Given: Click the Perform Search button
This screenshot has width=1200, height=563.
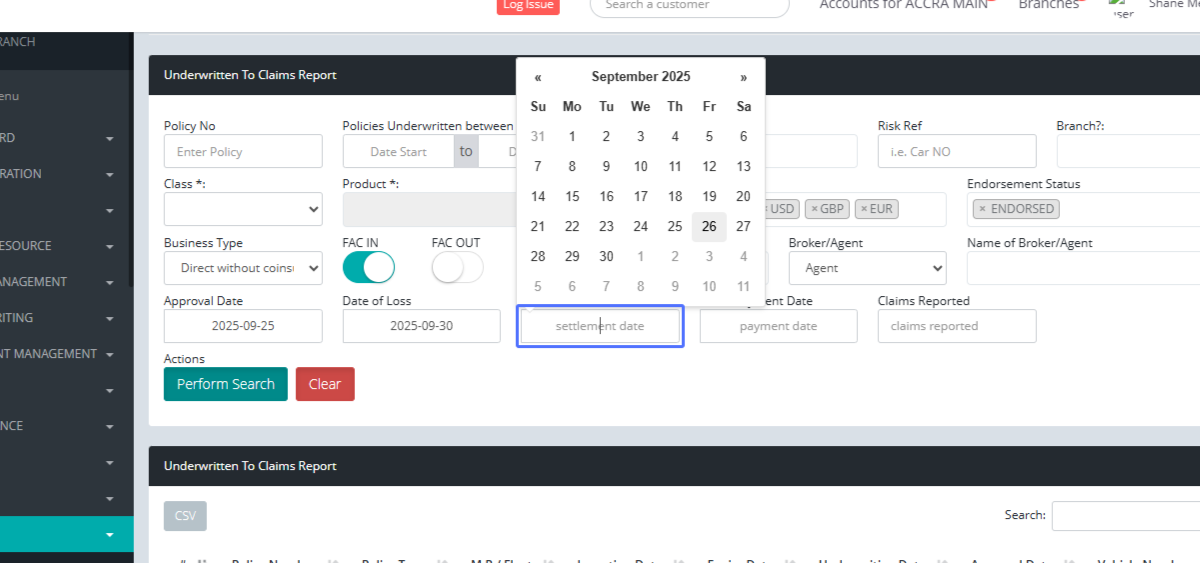Looking at the screenshot, I should (225, 384).
